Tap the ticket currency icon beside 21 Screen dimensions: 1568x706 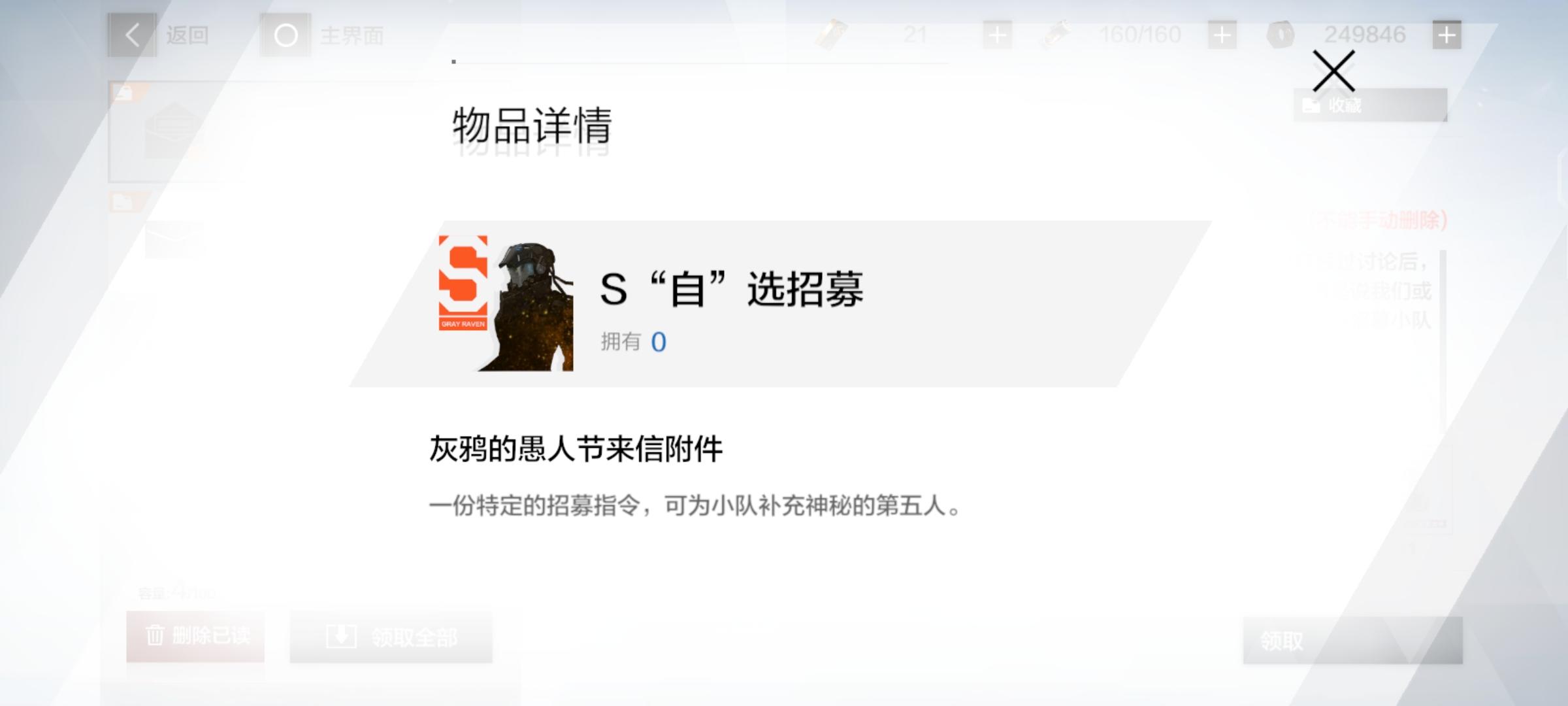[832, 34]
